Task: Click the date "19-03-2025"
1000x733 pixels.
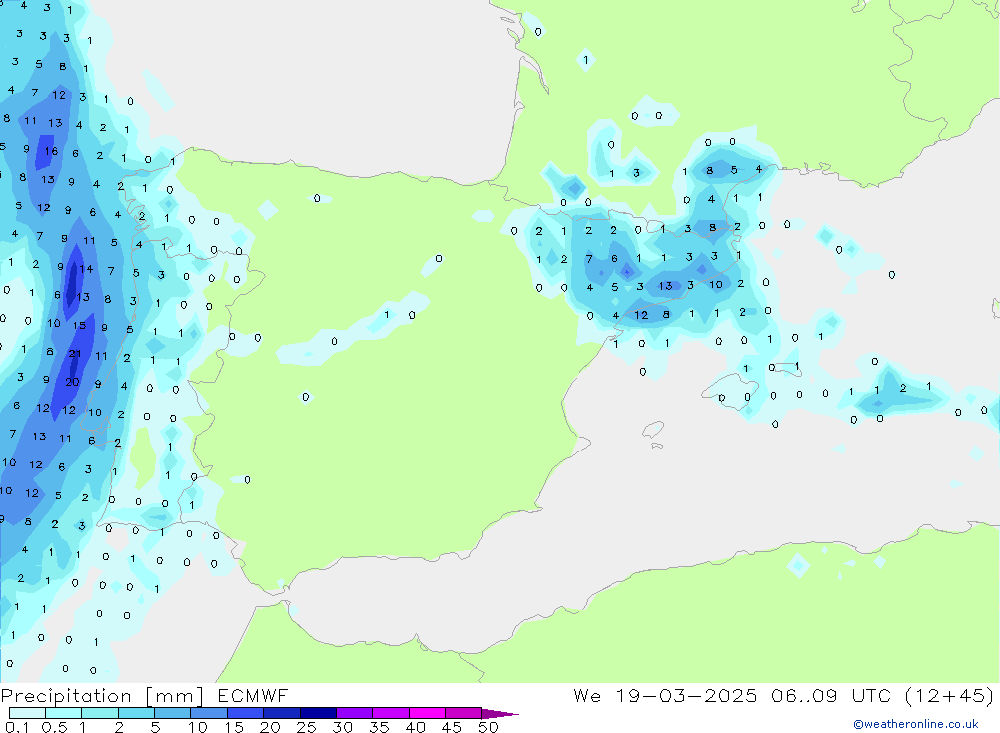Action: coord(686,695)
